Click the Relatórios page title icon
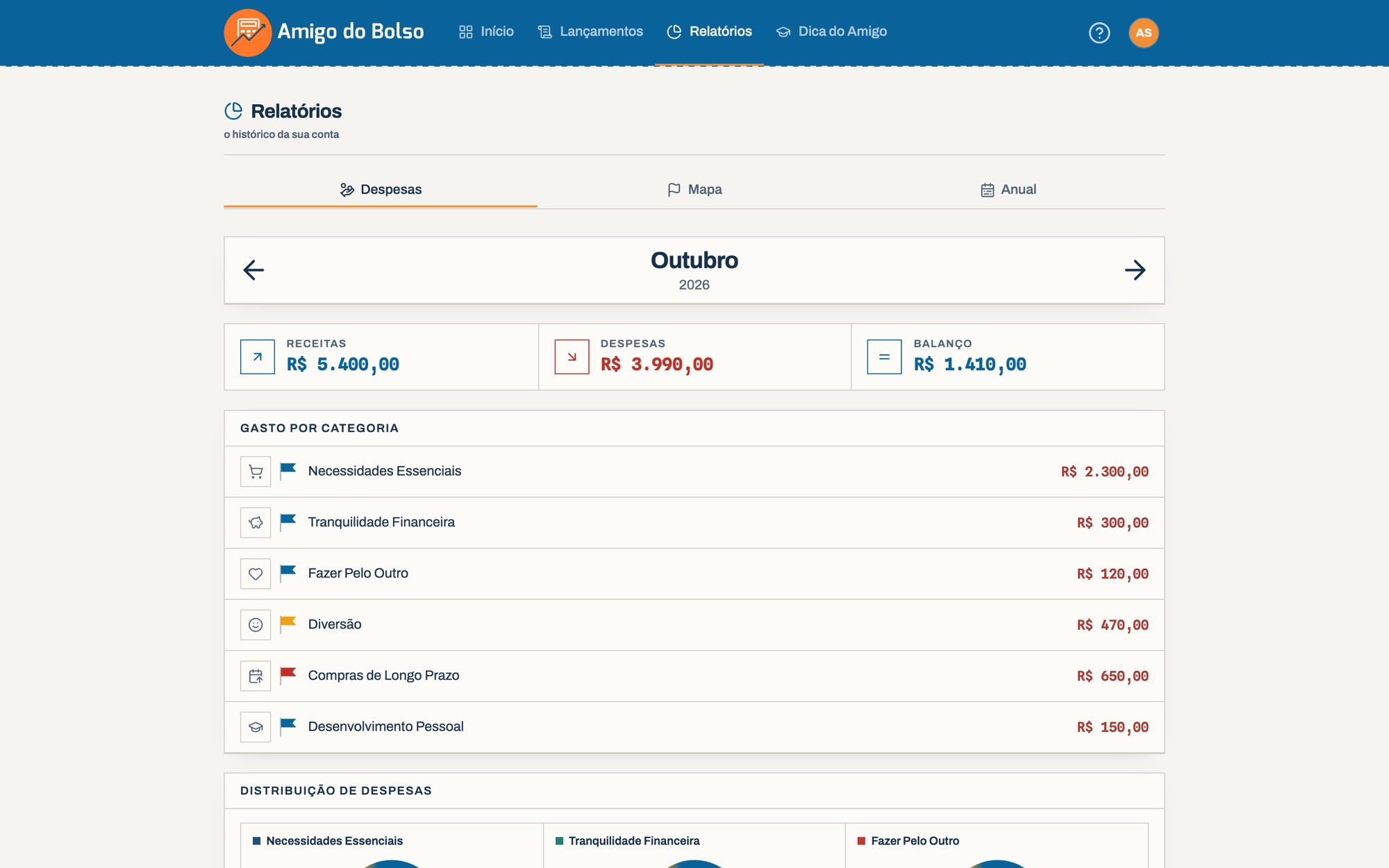This screenshot has height=868, width=1389. (x=233, y=111)
